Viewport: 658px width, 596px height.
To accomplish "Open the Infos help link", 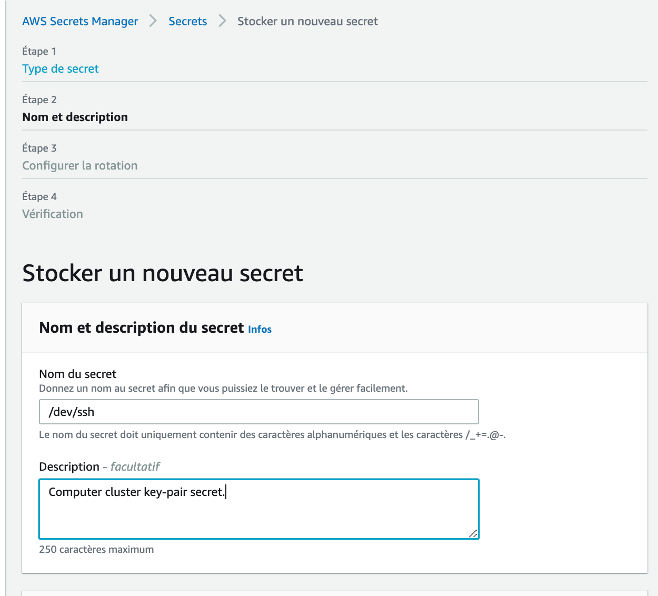I will coord(260,329).
